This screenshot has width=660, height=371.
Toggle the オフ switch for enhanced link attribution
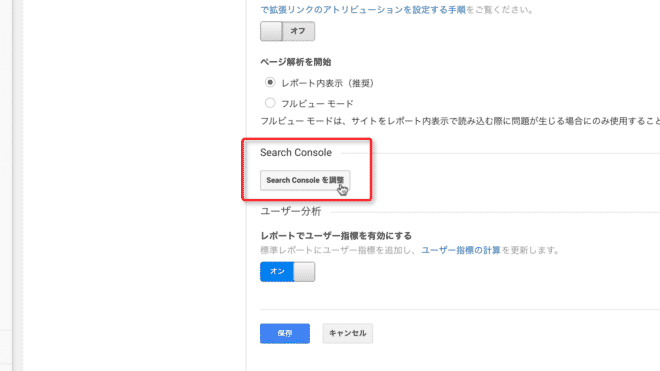287,31
